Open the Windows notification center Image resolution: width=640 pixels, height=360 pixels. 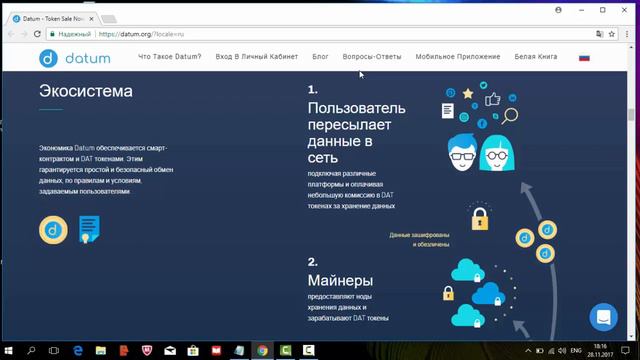click(x=625, y=351)
